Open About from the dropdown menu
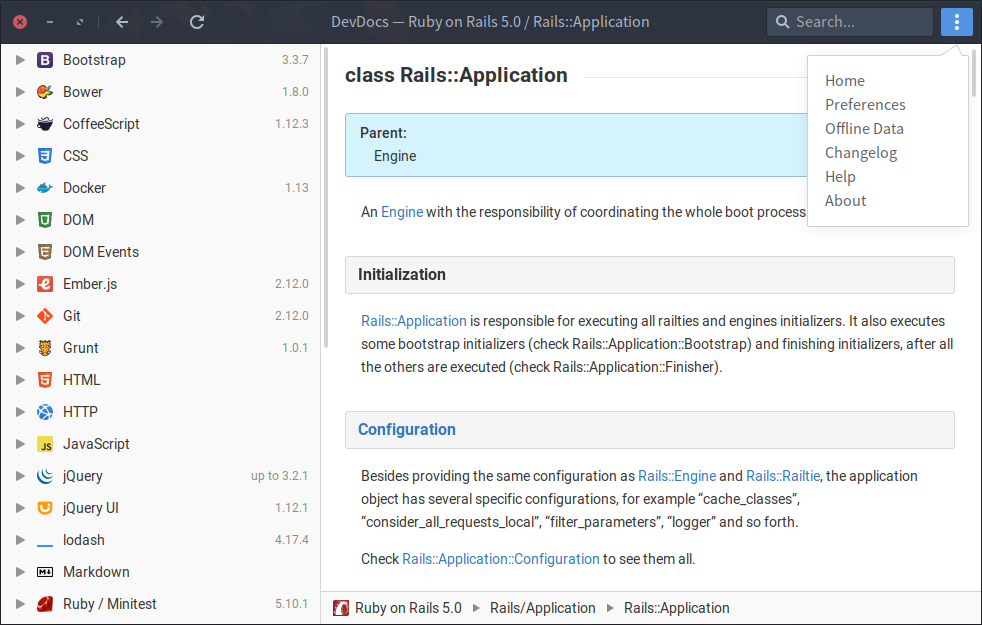The width and height of the screenshot is (982, 625). point(845,200)
